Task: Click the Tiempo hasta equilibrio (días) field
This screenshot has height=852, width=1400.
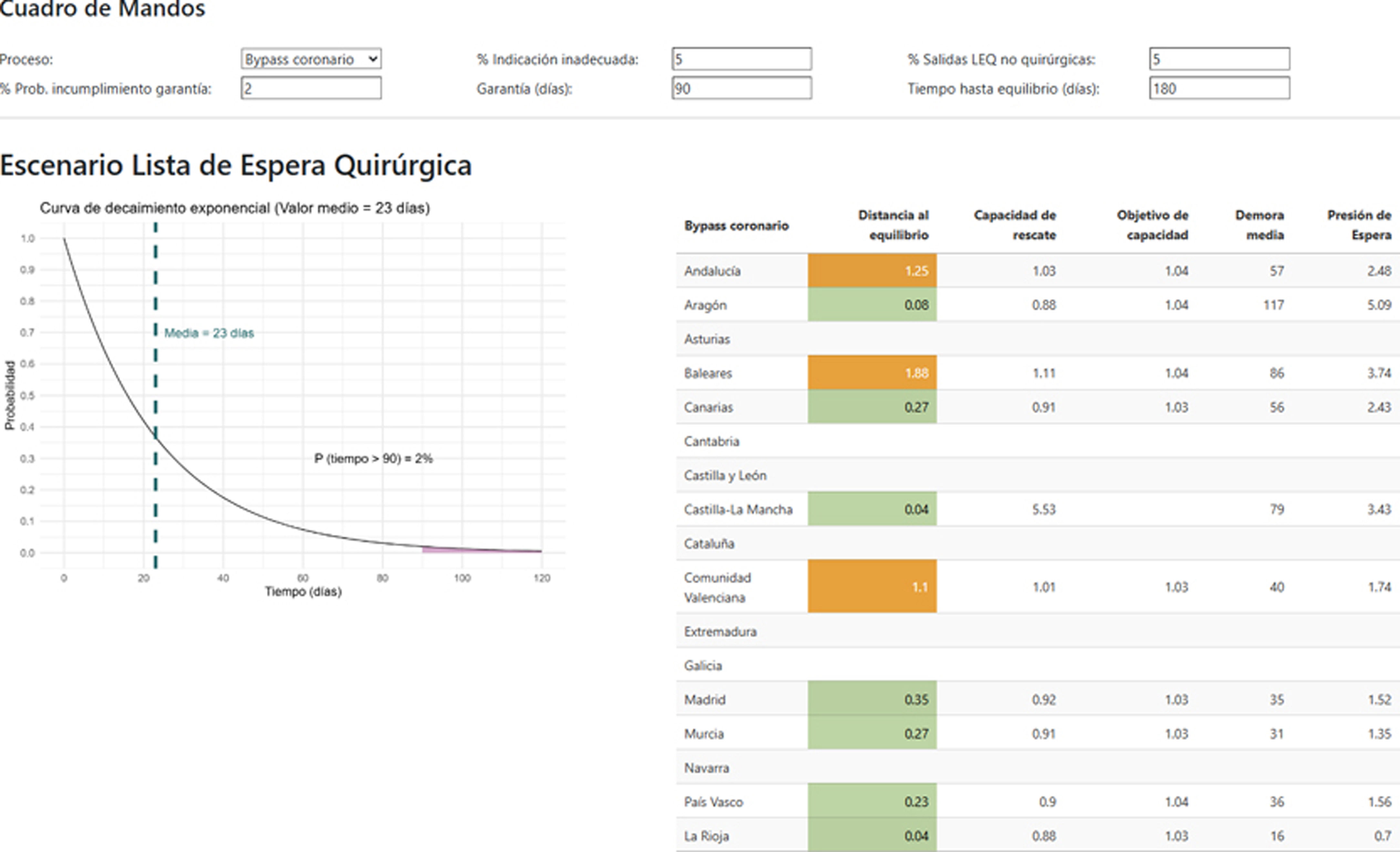Action: pos(1219,89)
